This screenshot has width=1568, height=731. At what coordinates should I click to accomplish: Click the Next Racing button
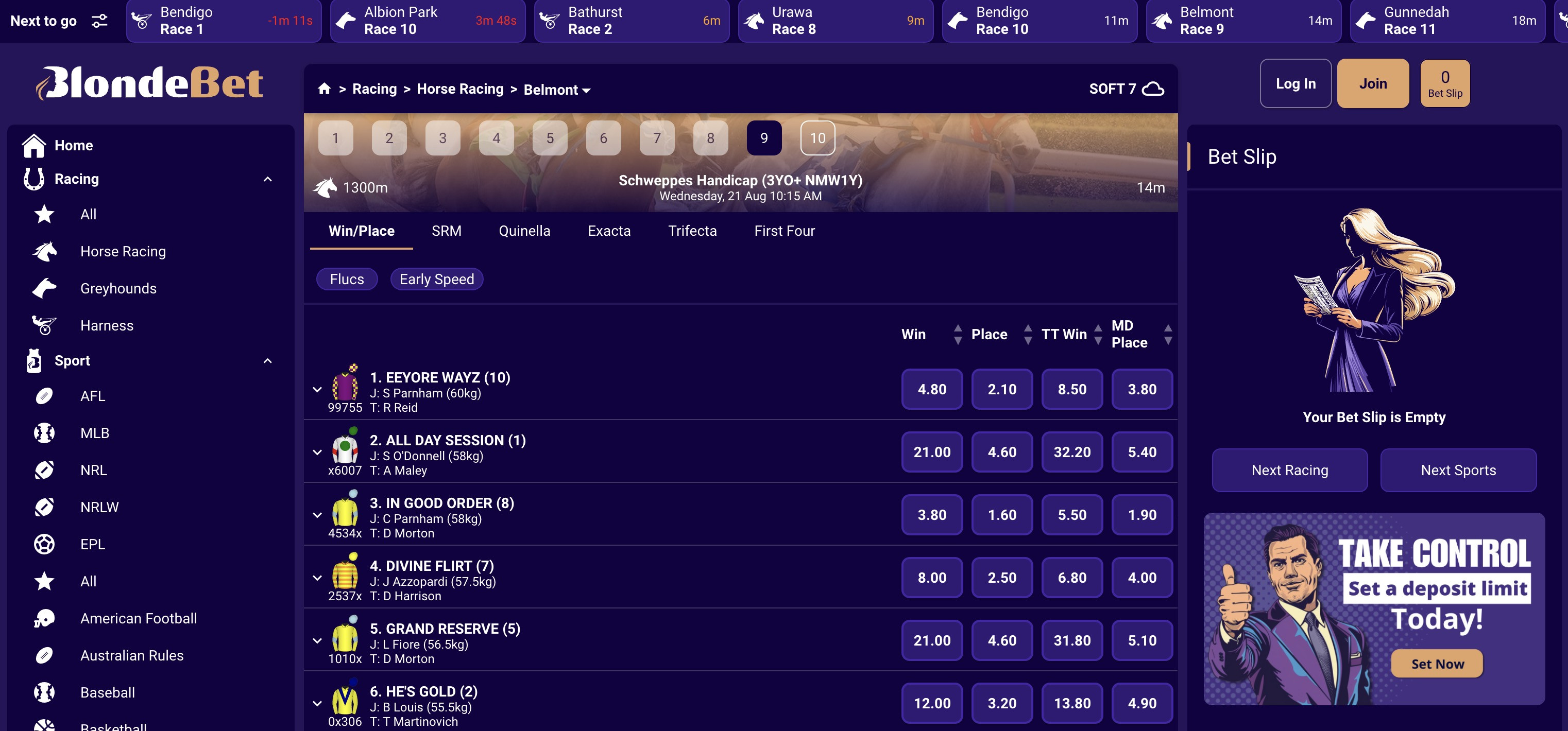1289,470
